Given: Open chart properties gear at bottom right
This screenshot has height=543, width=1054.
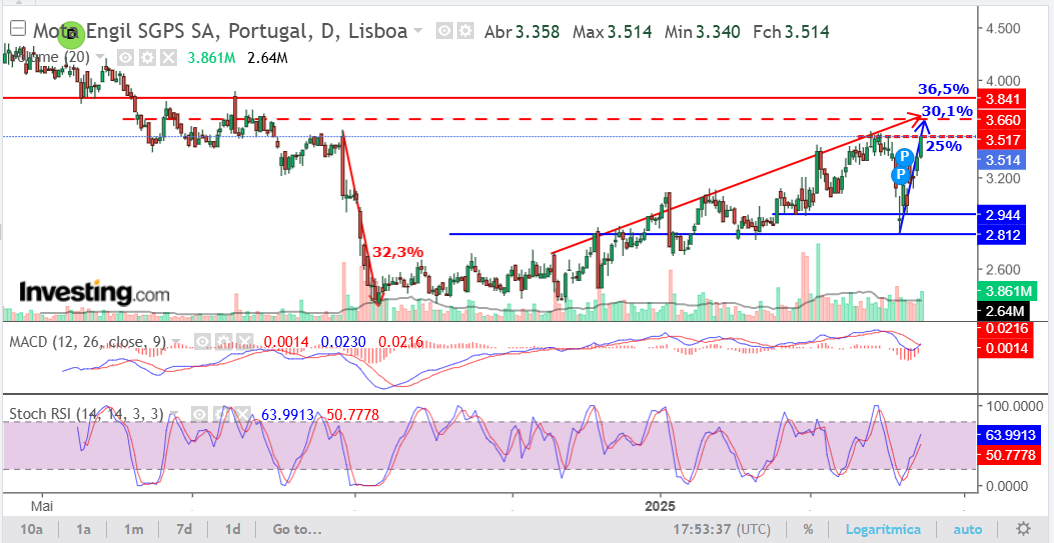Looking at the screenshot, I should (1023, 528).
